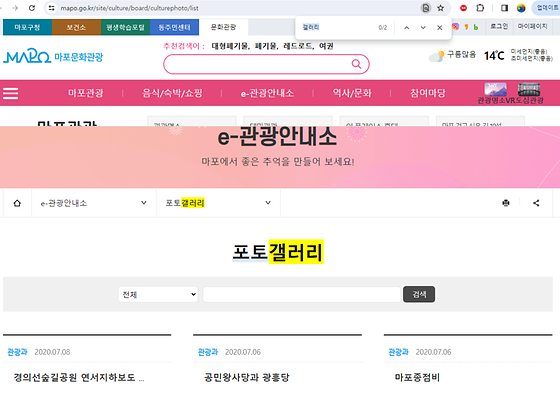Screen dimensions: 560x396
Task: Click the gallery keyword input field
Action: point(302,295)
